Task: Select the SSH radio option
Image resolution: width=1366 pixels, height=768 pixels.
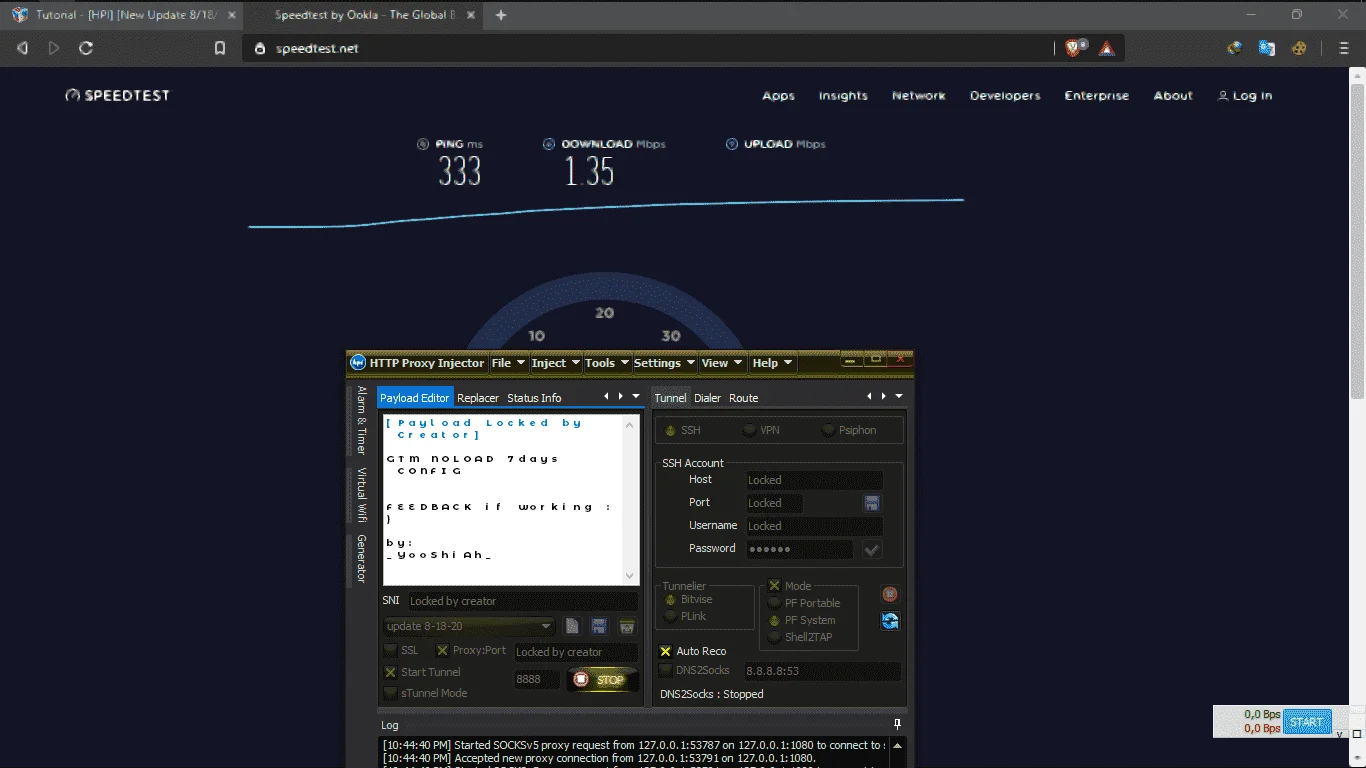Action: pyautogui.click(x=671, y=430)
